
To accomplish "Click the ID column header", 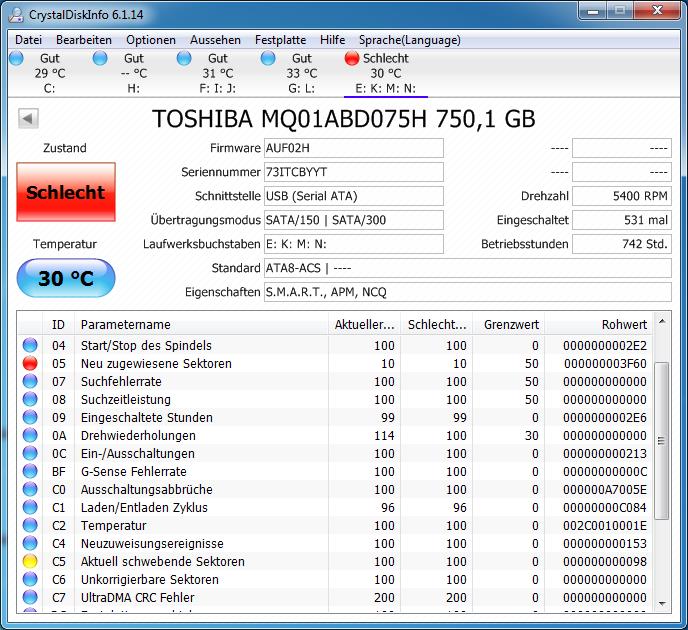I will 58,325.
